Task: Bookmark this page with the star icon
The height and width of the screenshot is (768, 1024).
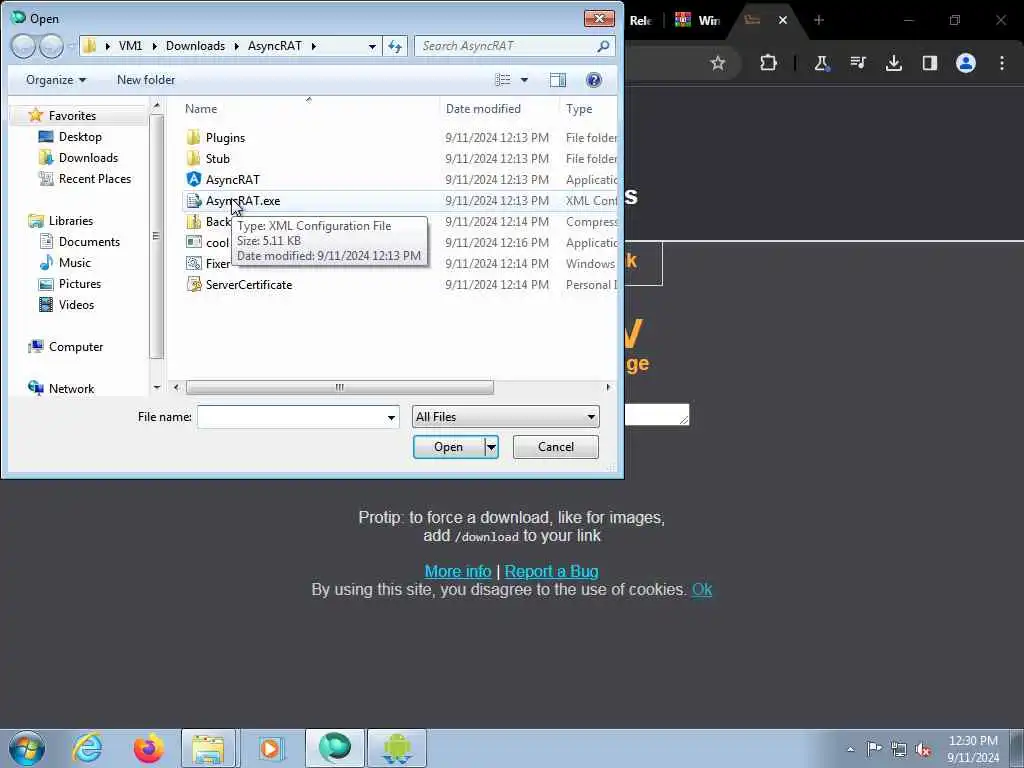Action: [718, 63]
